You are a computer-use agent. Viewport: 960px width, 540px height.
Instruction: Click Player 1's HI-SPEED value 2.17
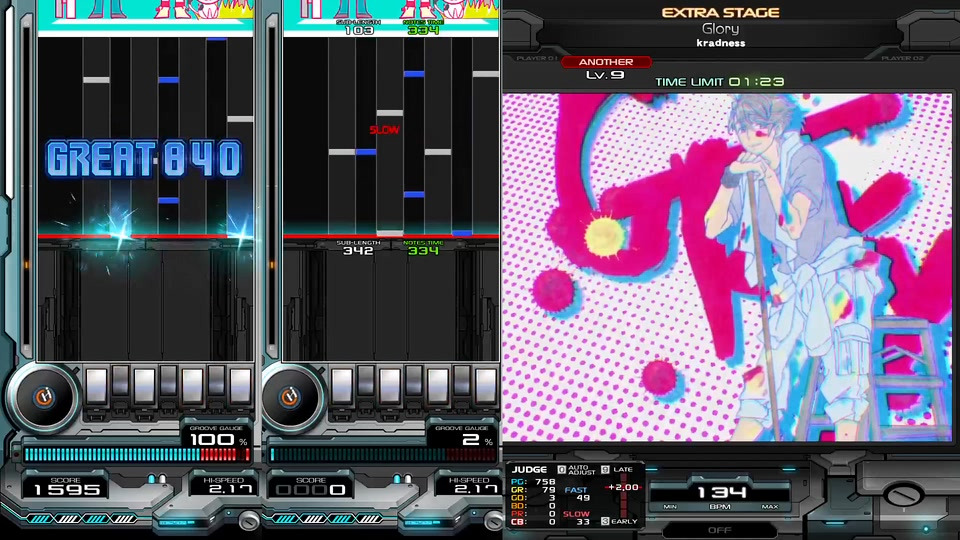[231, 489]
